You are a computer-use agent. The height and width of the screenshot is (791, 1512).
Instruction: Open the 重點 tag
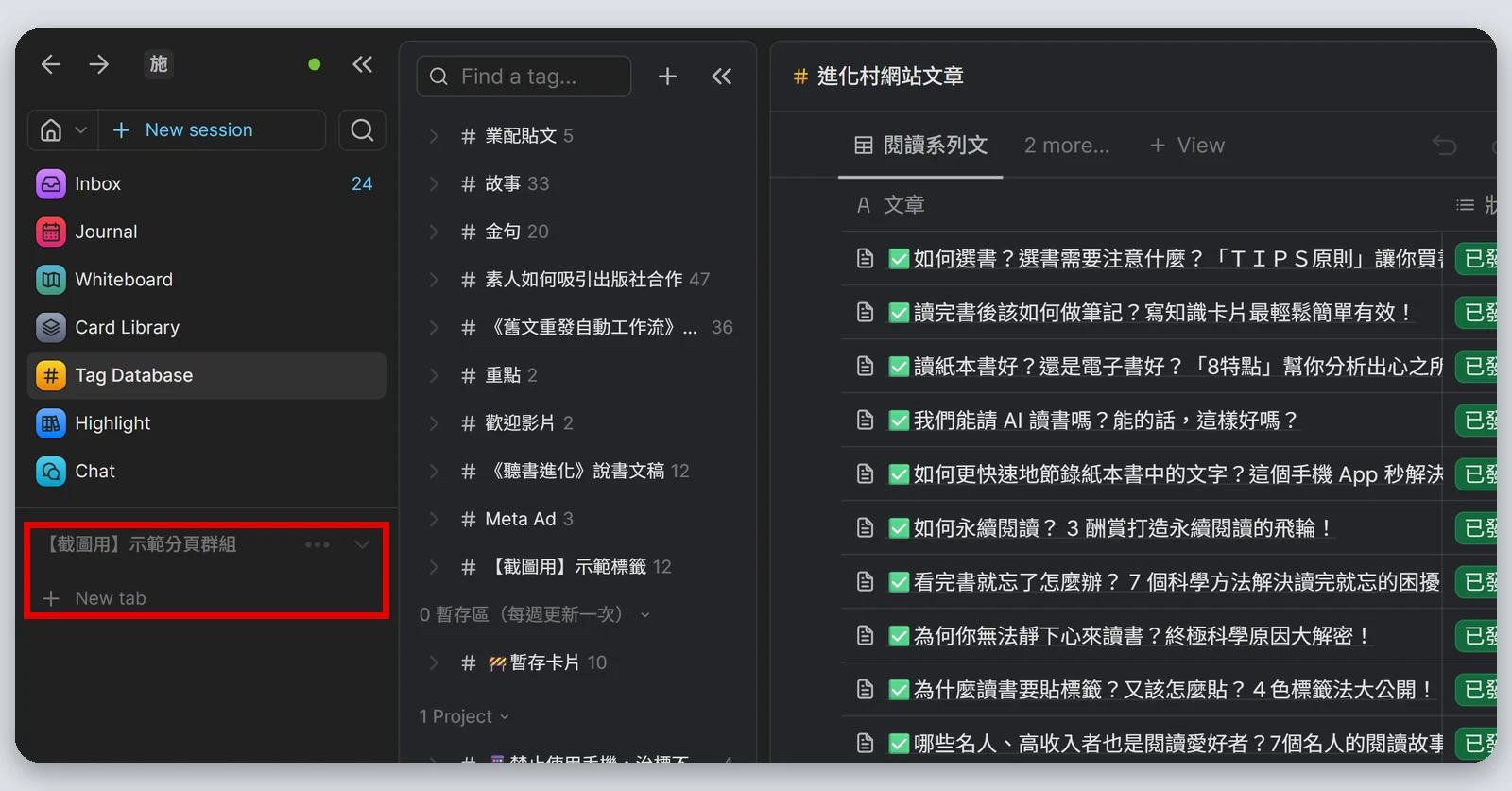[503, 375]
